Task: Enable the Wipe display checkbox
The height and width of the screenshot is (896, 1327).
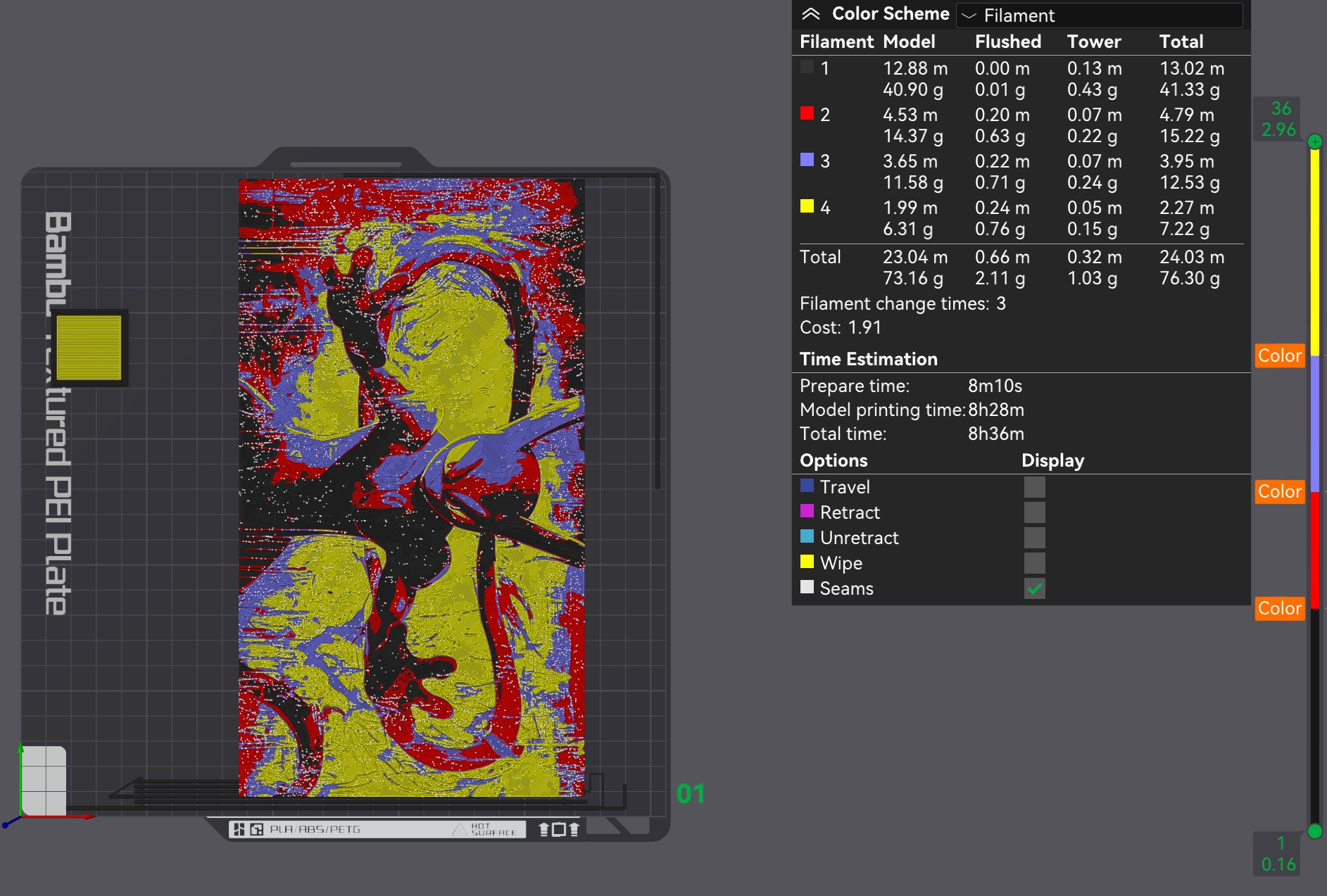Action: [x=1034, y=563]
